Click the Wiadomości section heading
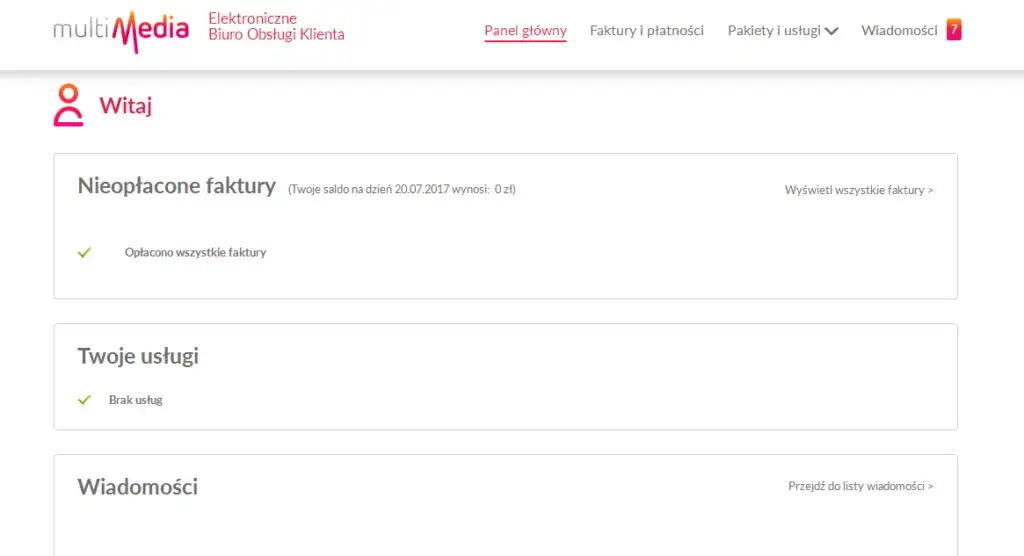The image size is (1024, 556). tap(138, 487)
